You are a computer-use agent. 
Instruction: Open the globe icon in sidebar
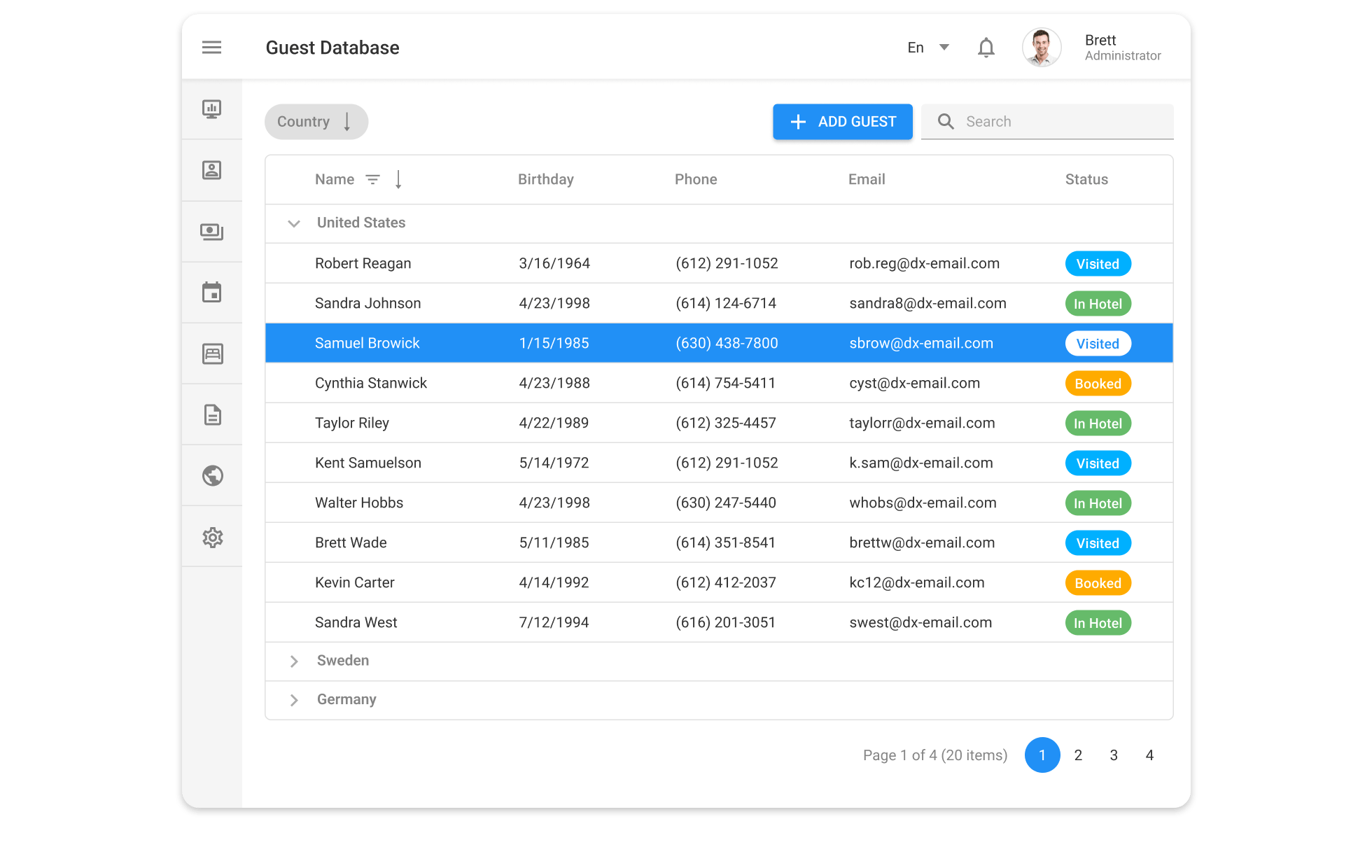tap(212, 476)
